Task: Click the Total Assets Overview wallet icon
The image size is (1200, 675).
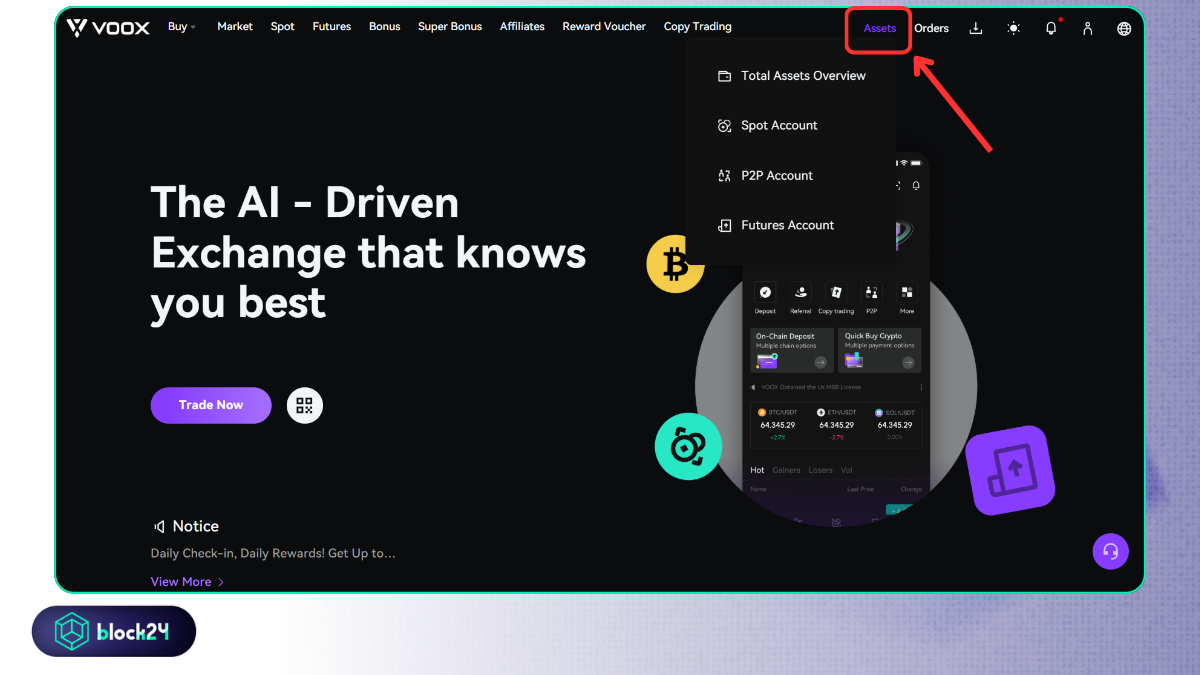Action: (x=725, y=76)
